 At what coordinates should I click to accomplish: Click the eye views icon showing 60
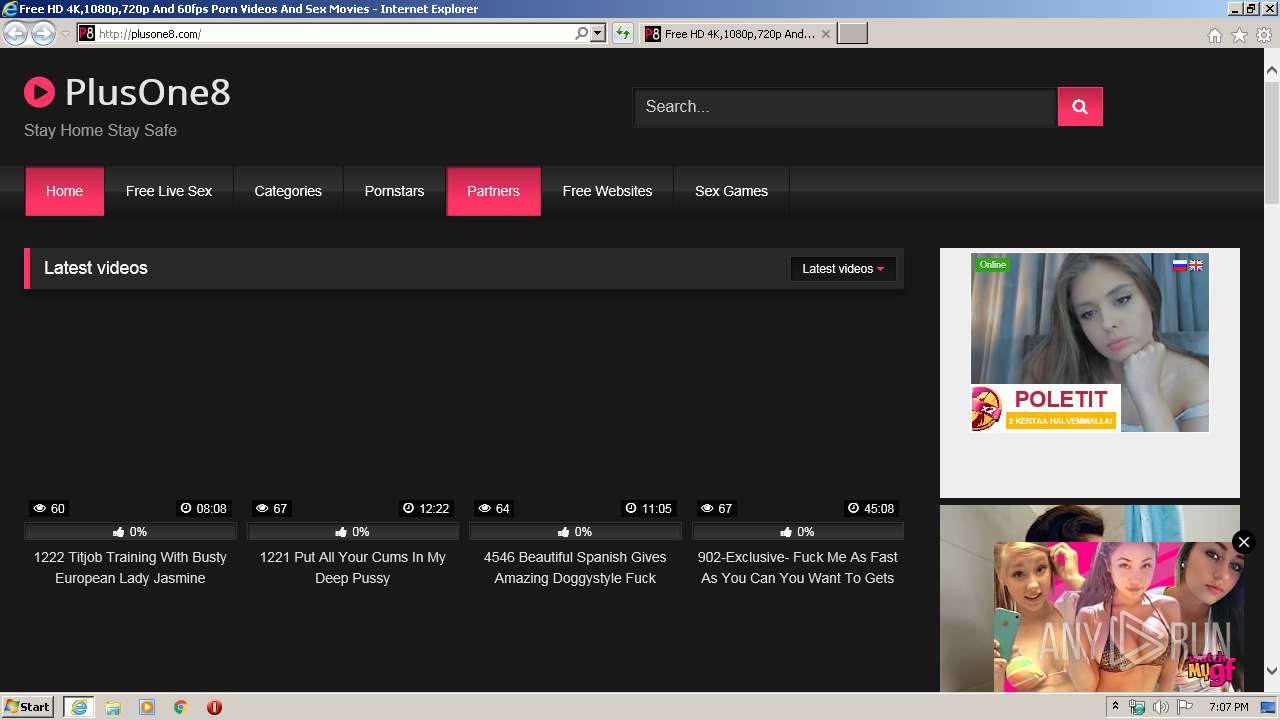(40, 509)
